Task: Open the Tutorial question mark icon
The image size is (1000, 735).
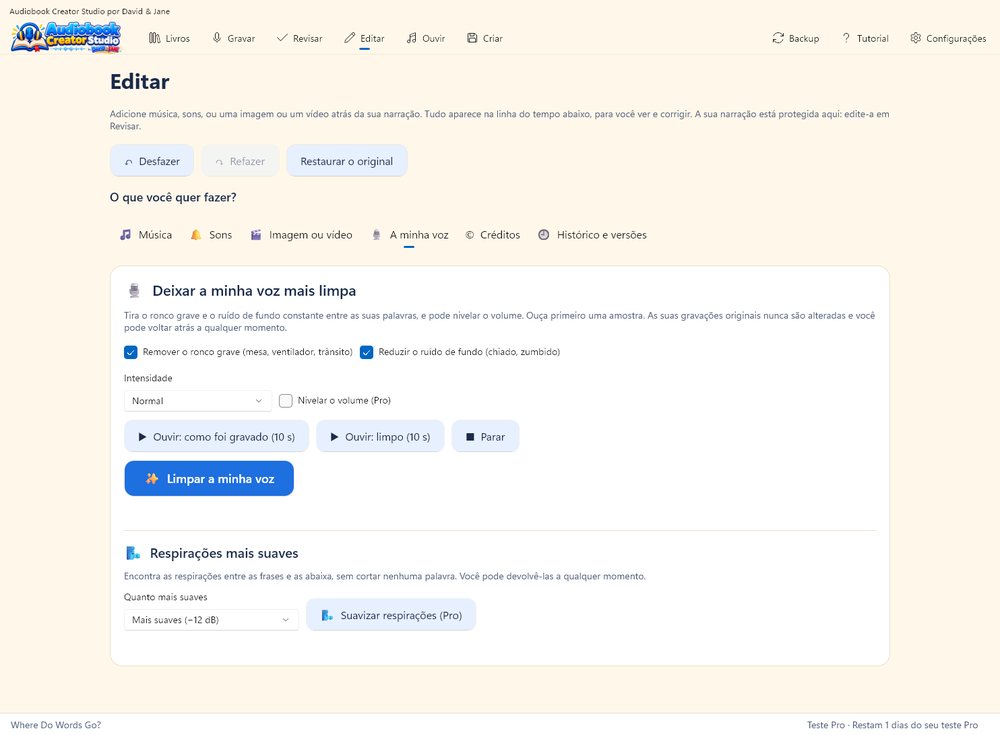Action: click(846, 38)
